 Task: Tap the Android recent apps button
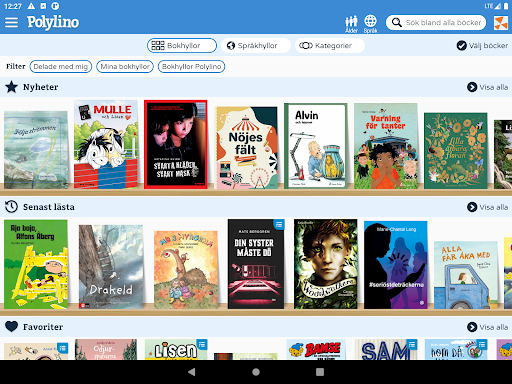coord(320,372)
